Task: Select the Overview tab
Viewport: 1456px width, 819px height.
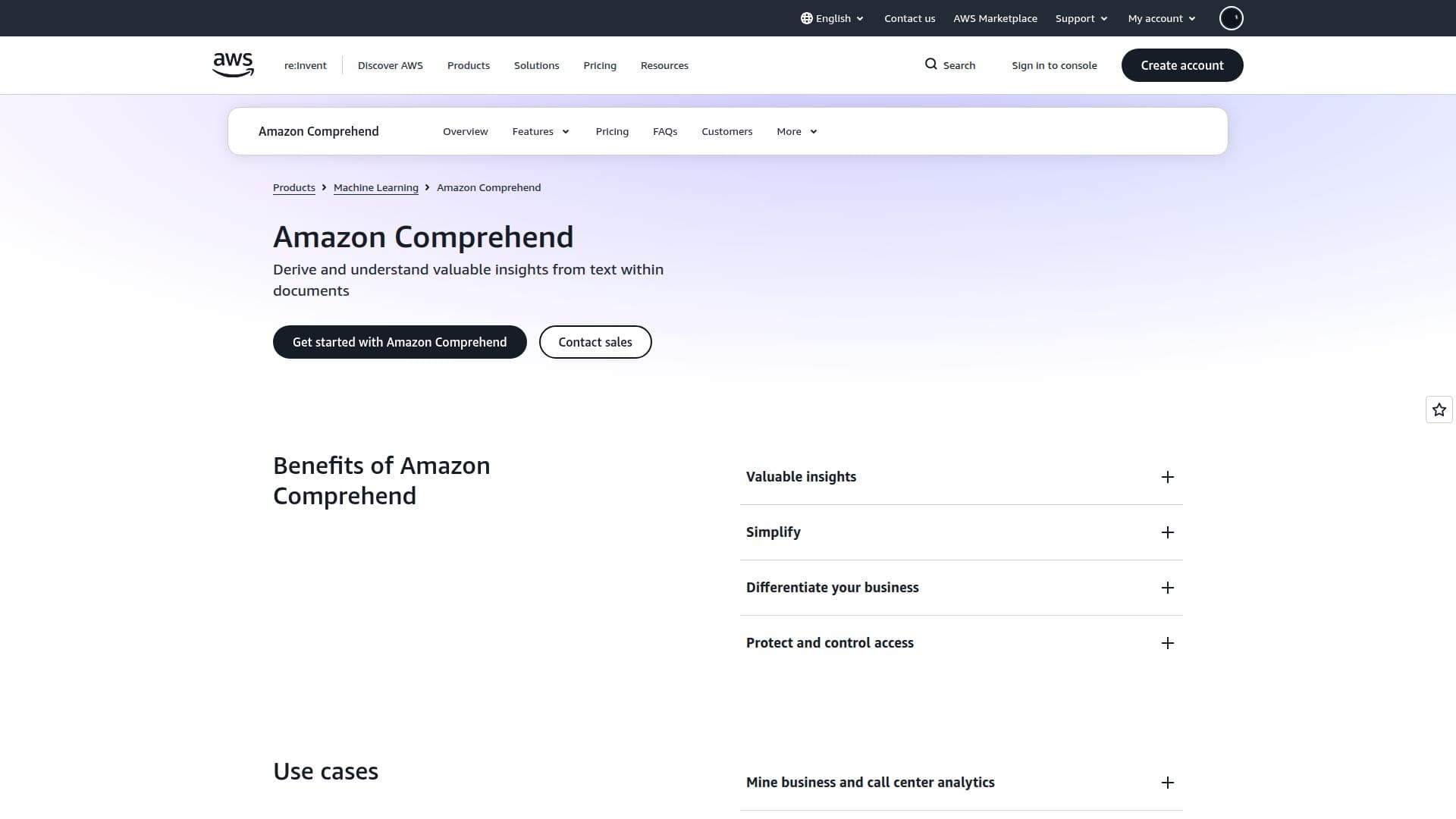Action: tap(466, 131)
